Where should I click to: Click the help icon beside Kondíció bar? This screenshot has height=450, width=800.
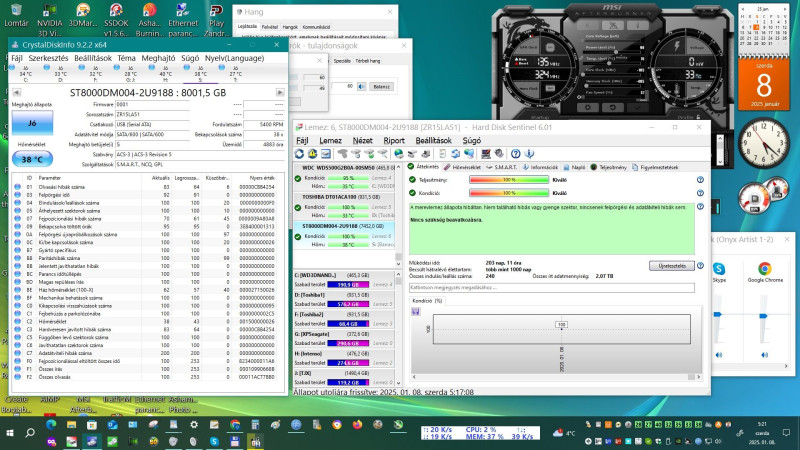pos(700,193)
